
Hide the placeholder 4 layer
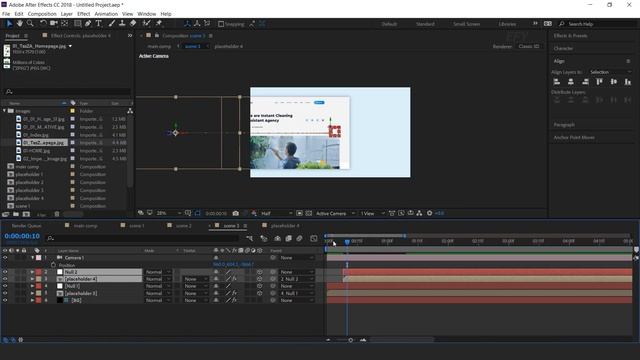(x=5, y=279)
